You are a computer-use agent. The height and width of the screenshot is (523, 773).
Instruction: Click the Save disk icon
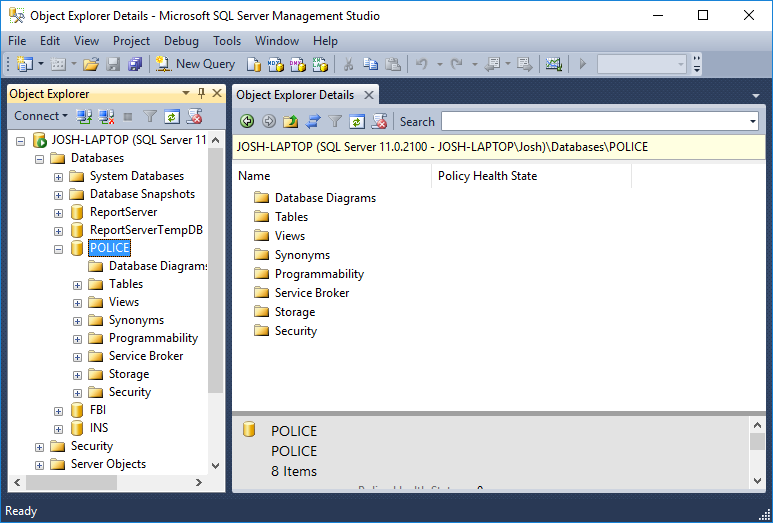click(x=113, y=64)
